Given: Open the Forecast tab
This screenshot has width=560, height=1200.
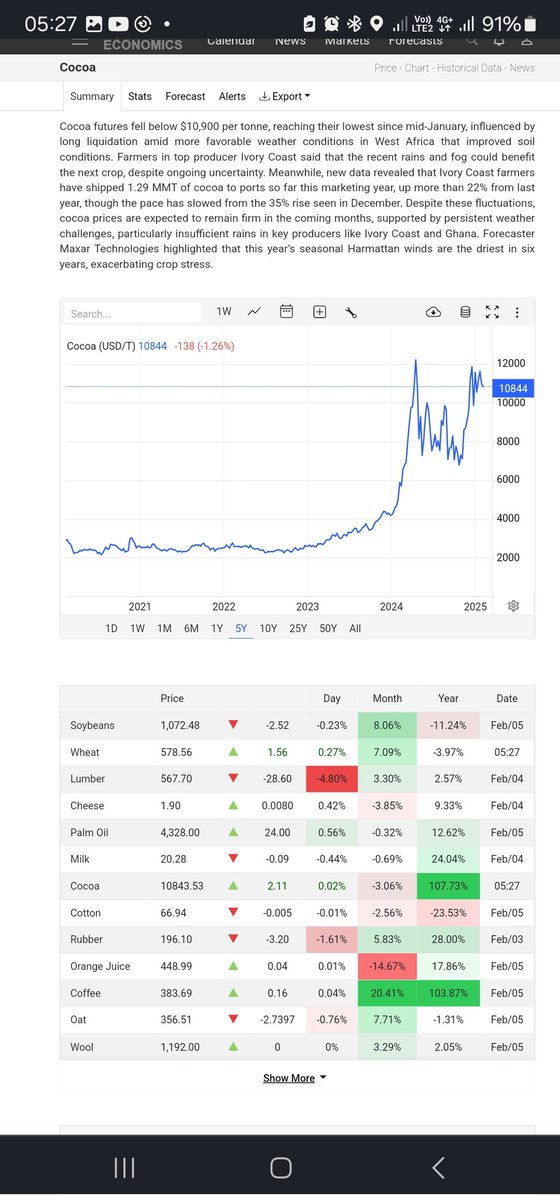Looking at the screenshot, I should [x=185, y=97].
